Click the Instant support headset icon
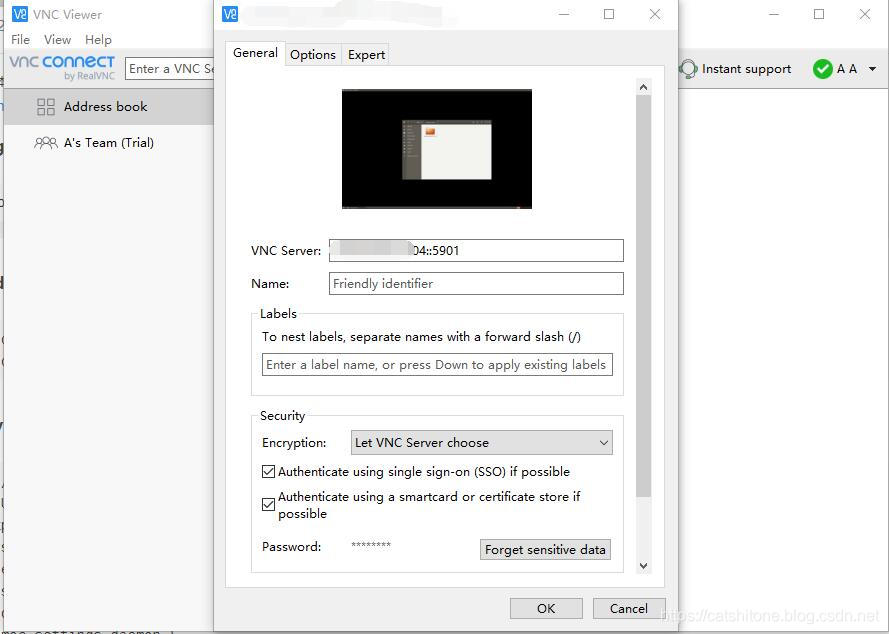 pyautogui.click(x=688, y=69)
